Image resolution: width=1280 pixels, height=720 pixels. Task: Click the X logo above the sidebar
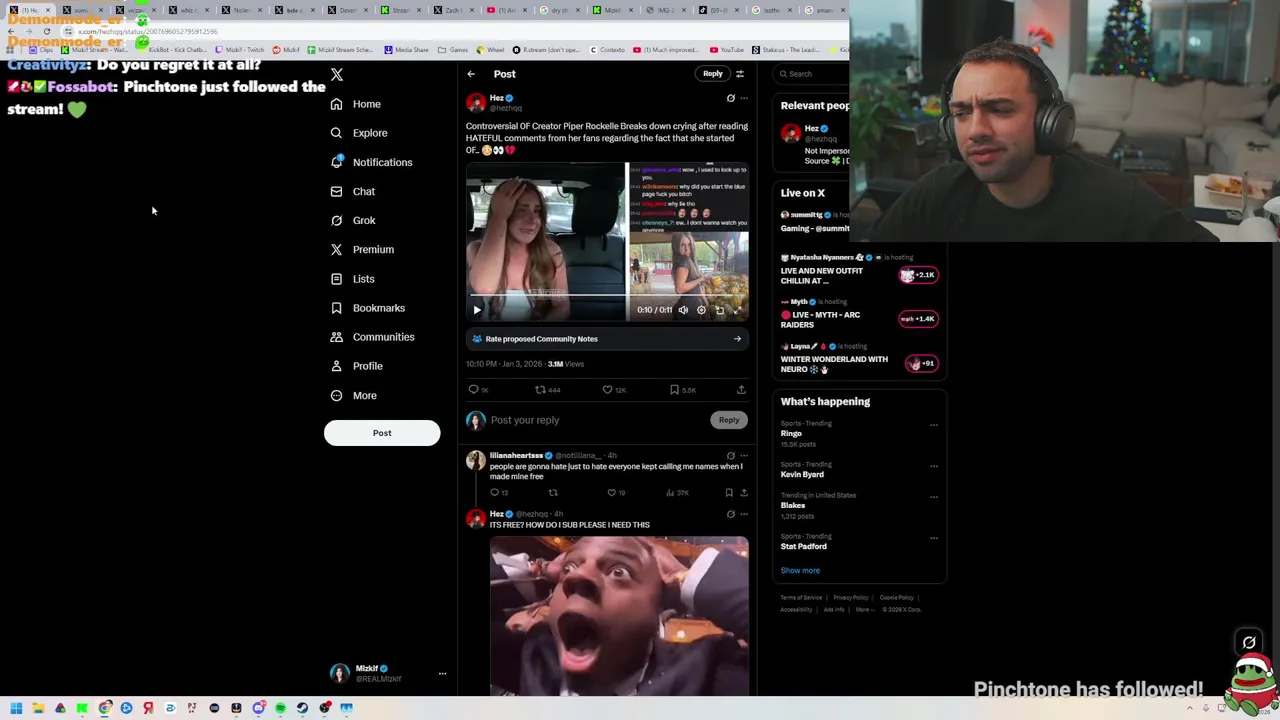click(337, 75)
